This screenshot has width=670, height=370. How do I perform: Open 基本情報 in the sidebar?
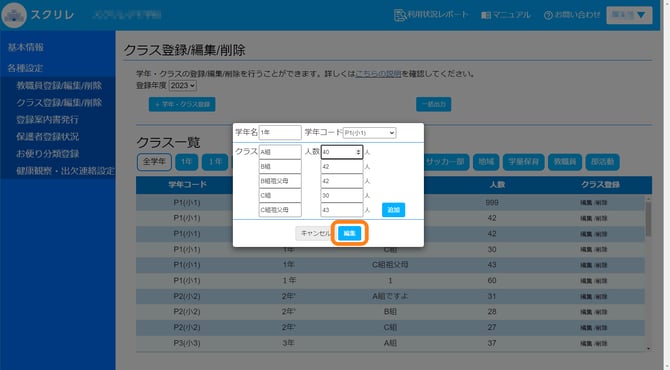(x=26, y=47)
